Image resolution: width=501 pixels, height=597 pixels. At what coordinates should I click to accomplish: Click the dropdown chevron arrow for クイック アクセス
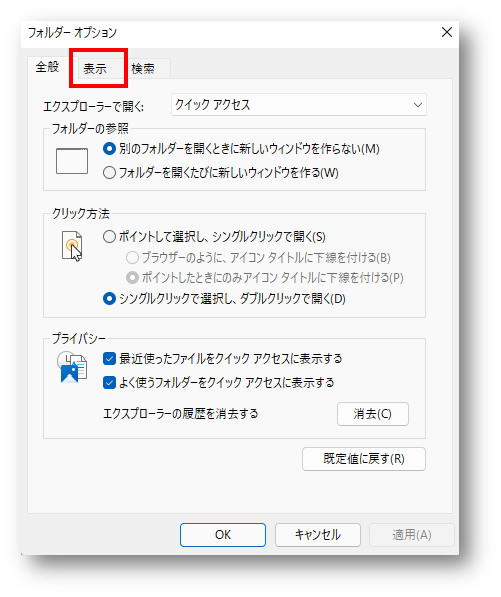[418, 105]
